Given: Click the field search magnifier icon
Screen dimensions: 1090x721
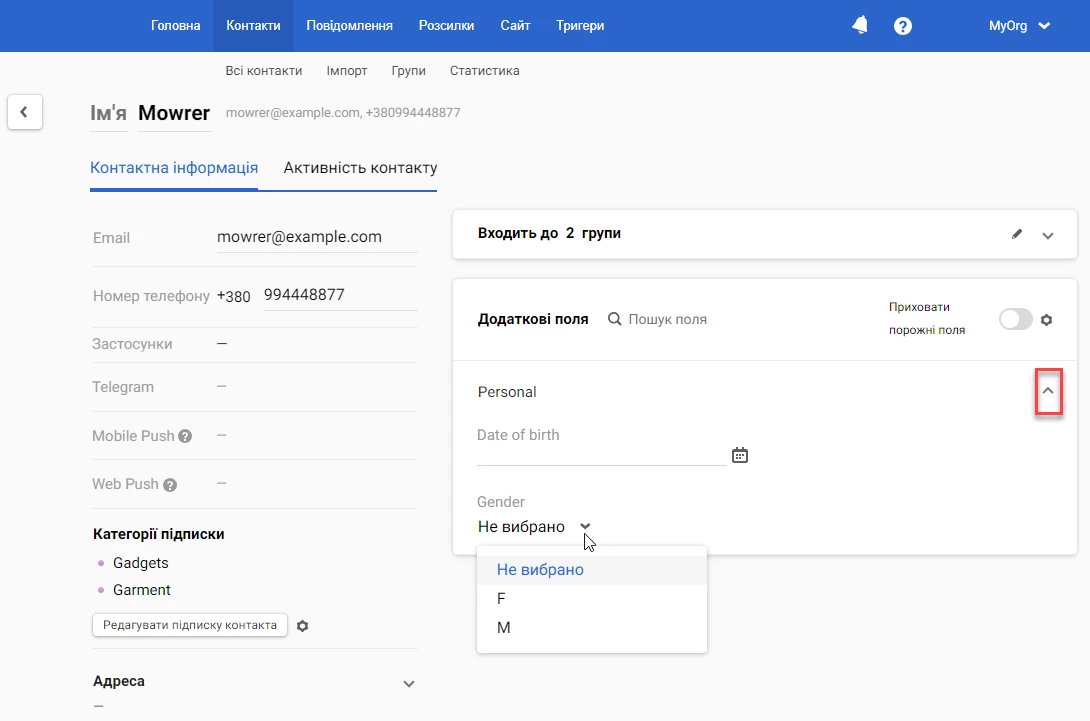Looking at the screenshot, I should 615,319.
